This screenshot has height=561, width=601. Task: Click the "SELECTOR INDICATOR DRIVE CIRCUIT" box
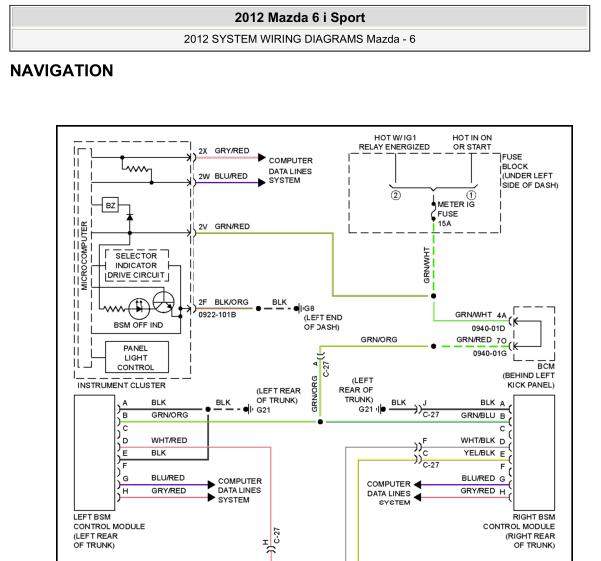point(136,265)
